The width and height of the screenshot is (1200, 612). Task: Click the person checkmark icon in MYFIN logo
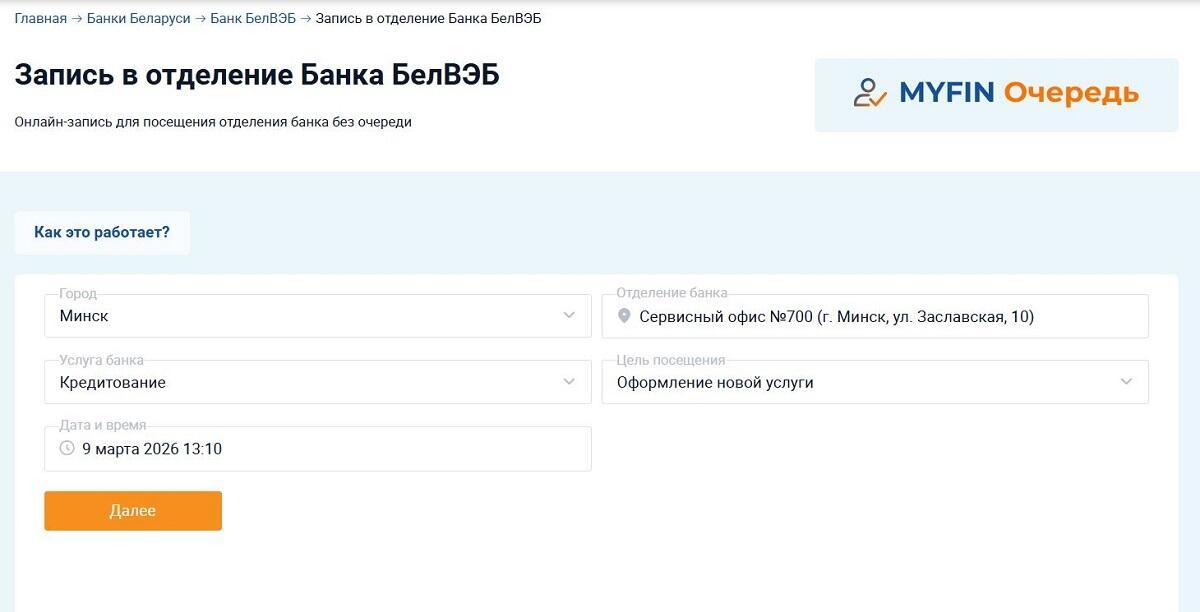point(870,93)
